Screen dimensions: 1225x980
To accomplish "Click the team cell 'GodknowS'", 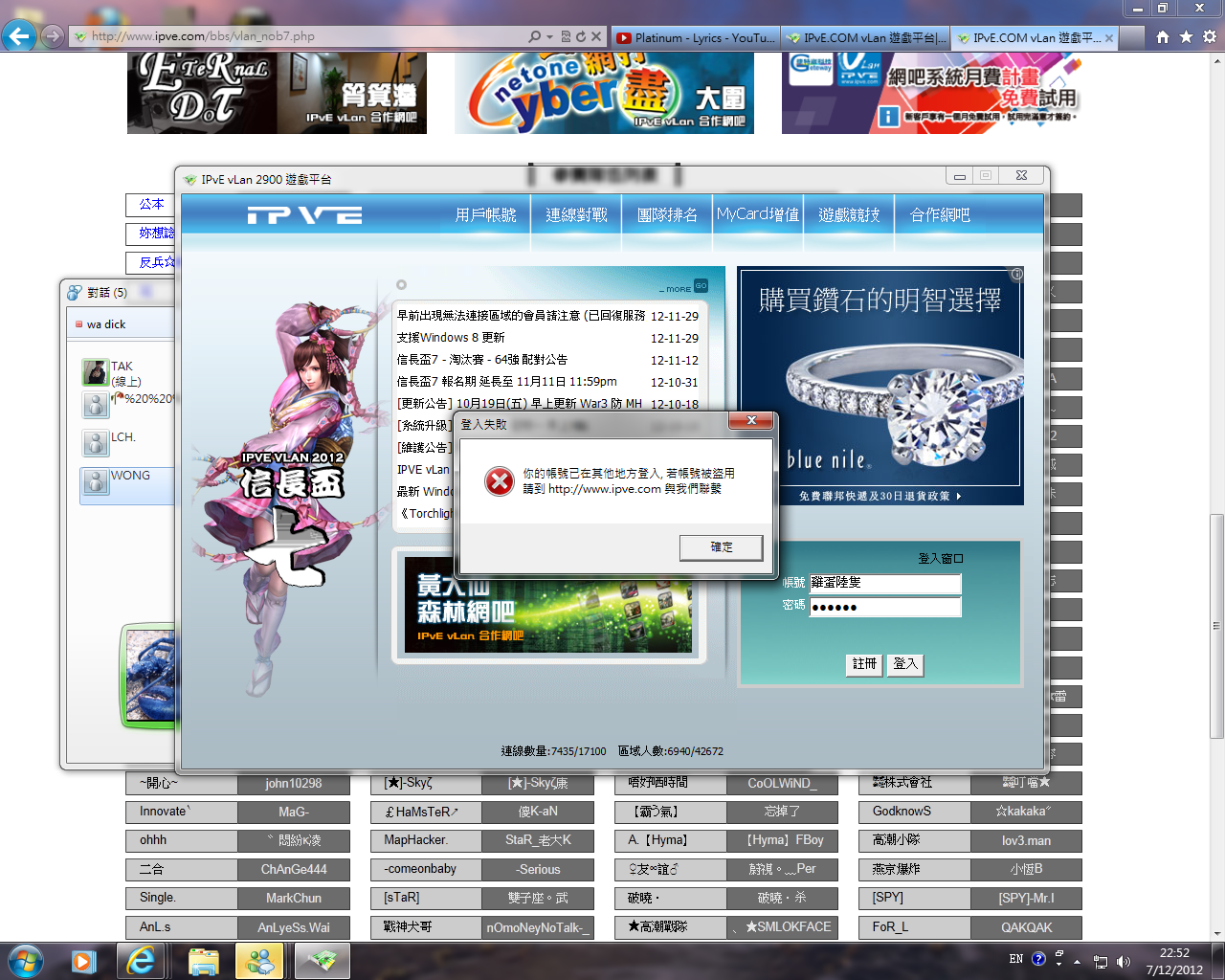I will (x=914, y=813).
